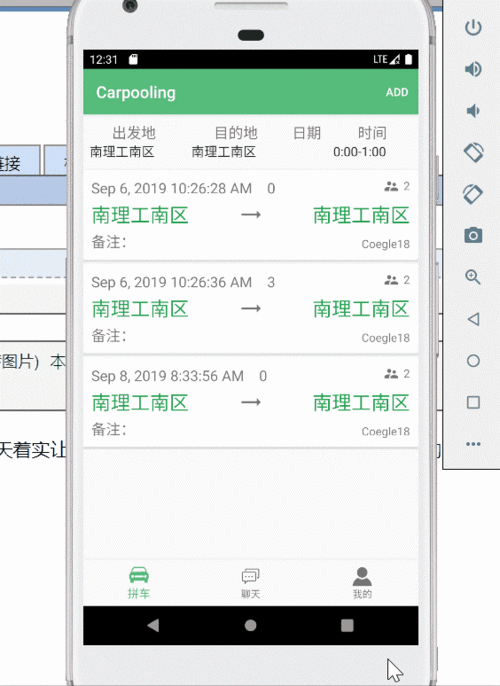Android navigation bar recents button on phone
Viewport: 500px width, 686px height.
[347, 626]
